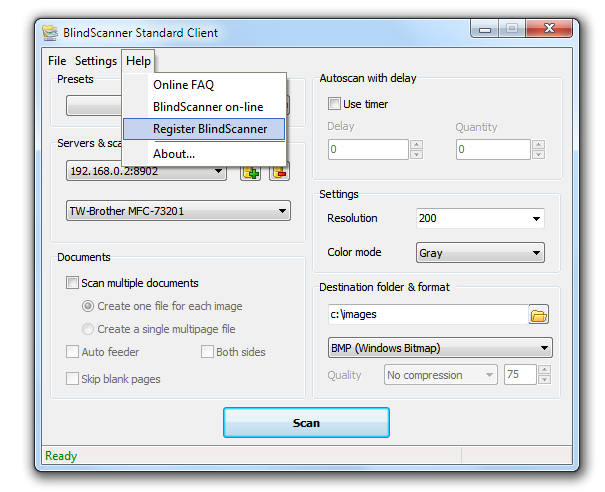The width and height of the screenshot is (605, 492).
Task: Open the Resolution 200 dropdown
Action: [x=480, y=218]
